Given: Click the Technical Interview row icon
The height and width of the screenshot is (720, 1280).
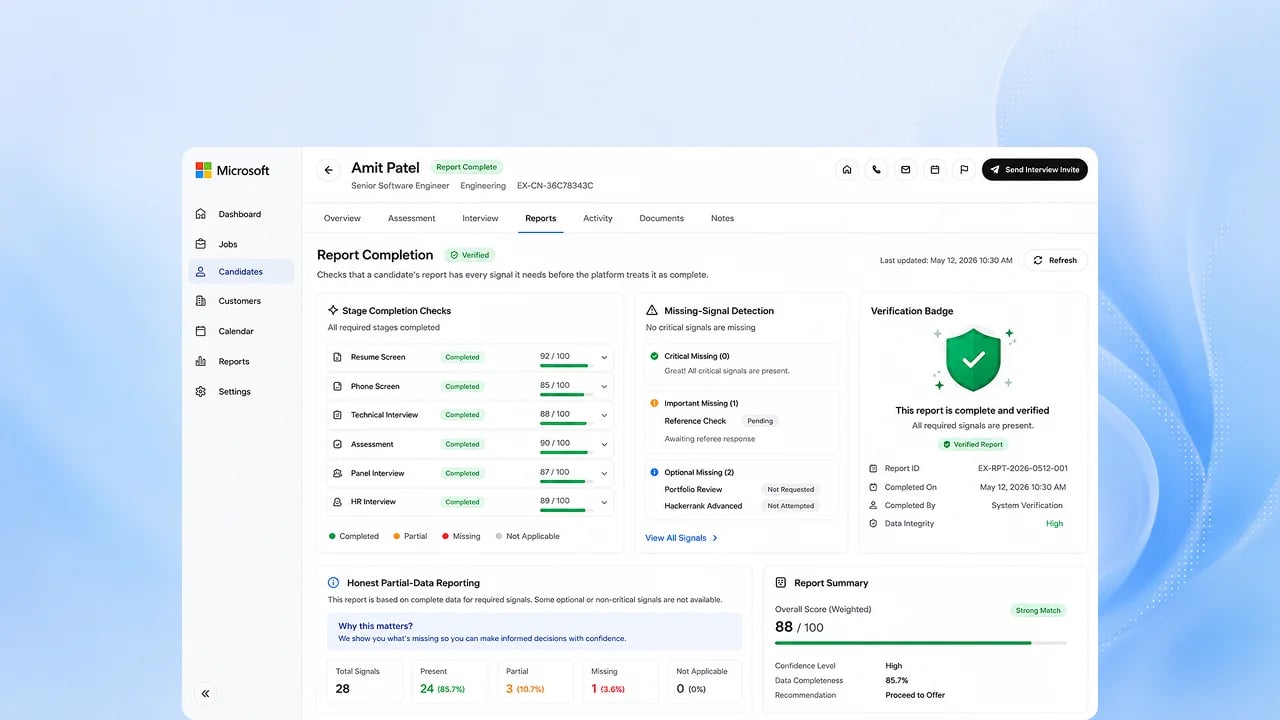Looking at the screenshot, I should [338, 415].
